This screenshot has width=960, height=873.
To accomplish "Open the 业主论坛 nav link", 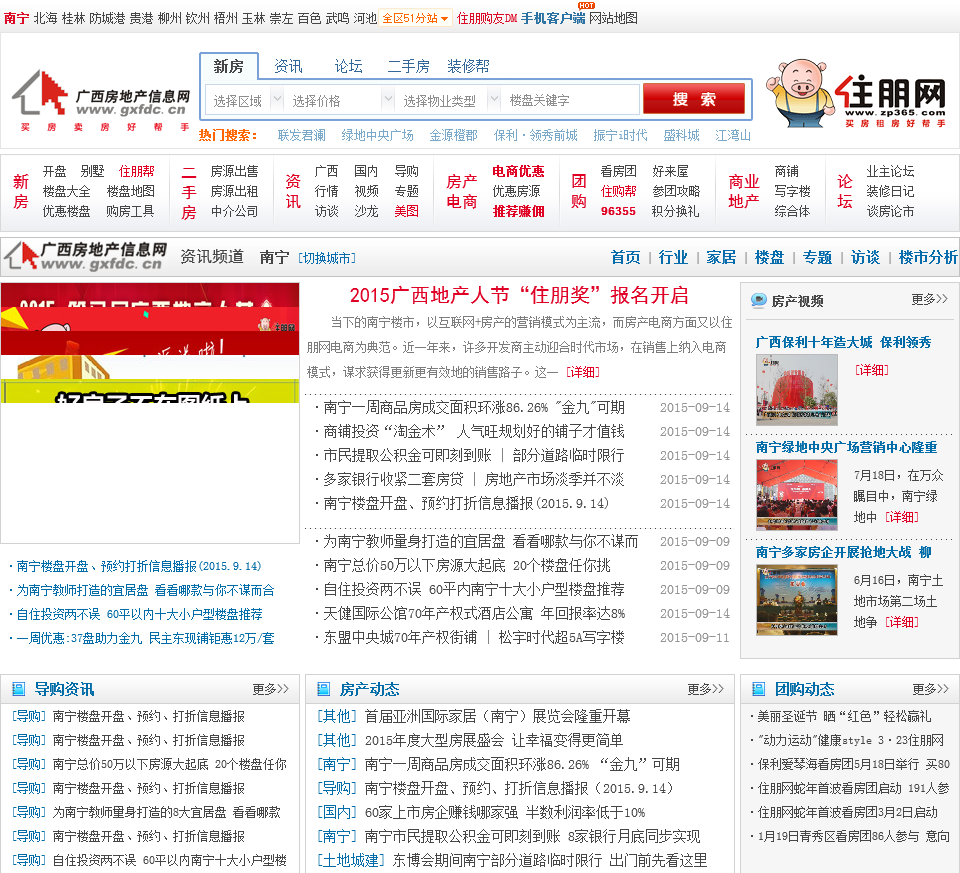I will [890, 171].
